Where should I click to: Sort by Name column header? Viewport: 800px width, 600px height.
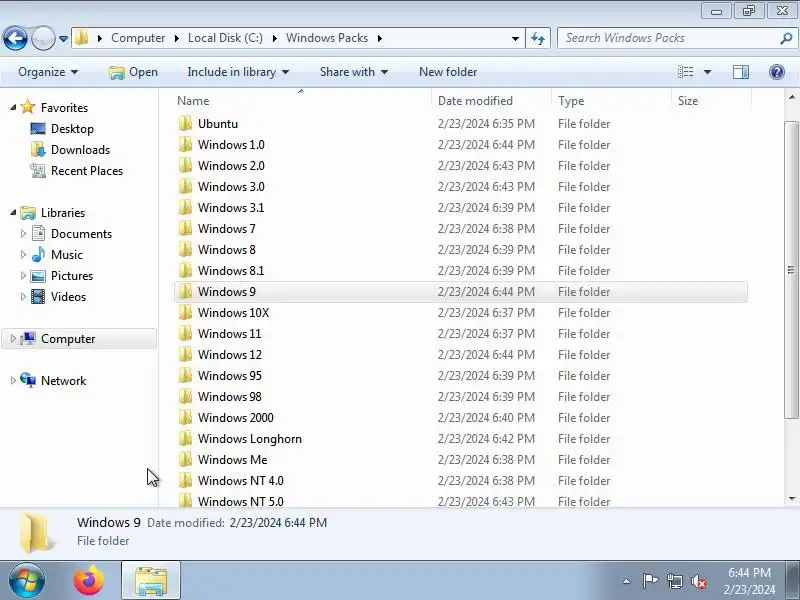302,101
